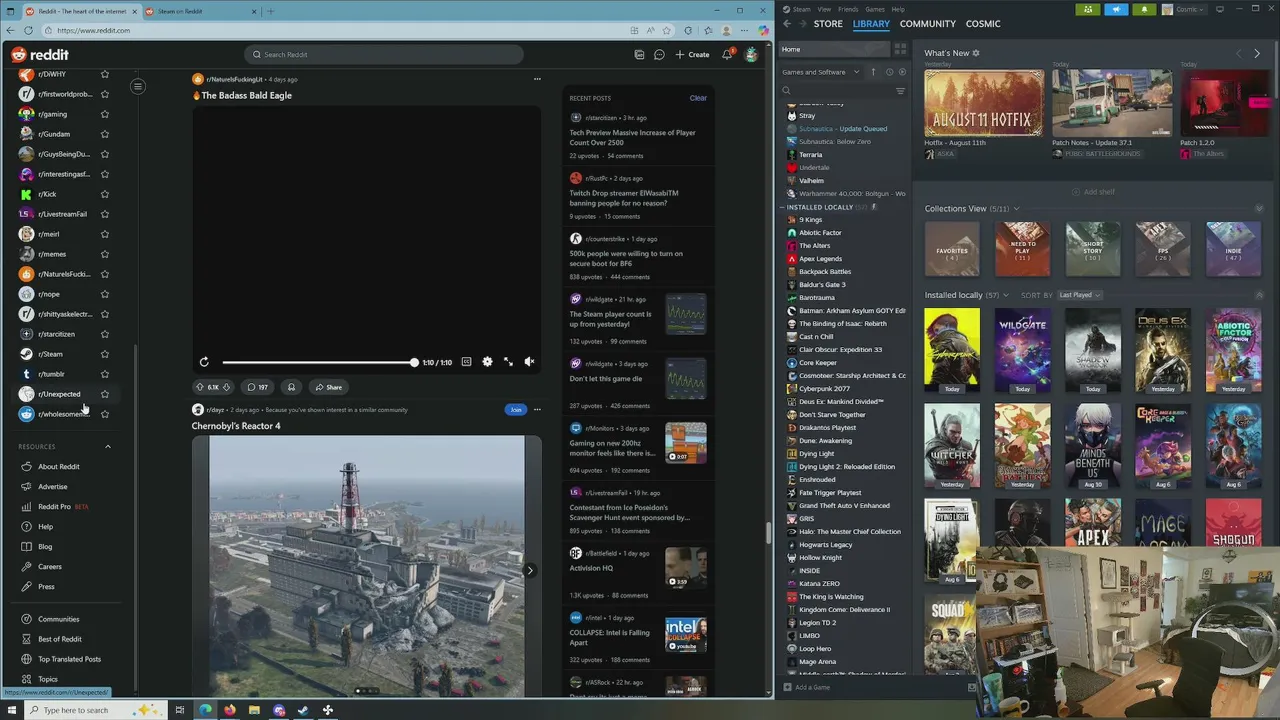Collapse the Reddit left navigation sidebar
This screenshot has height=720, width=1280.
[138, 86]
